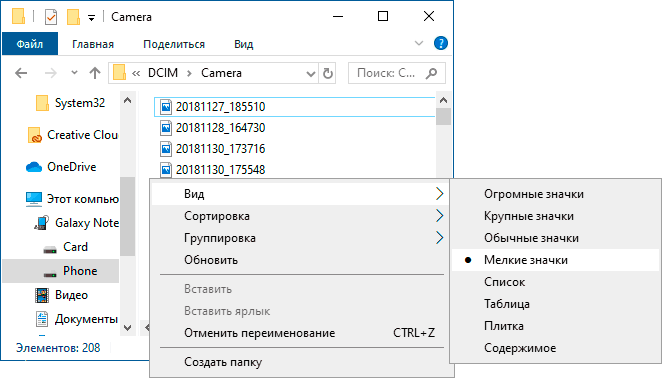Image resolution: width=662 pixels, height=378 pixels.
Task: Click the Creative Cloud folder icon
Action: click(35, 135)
